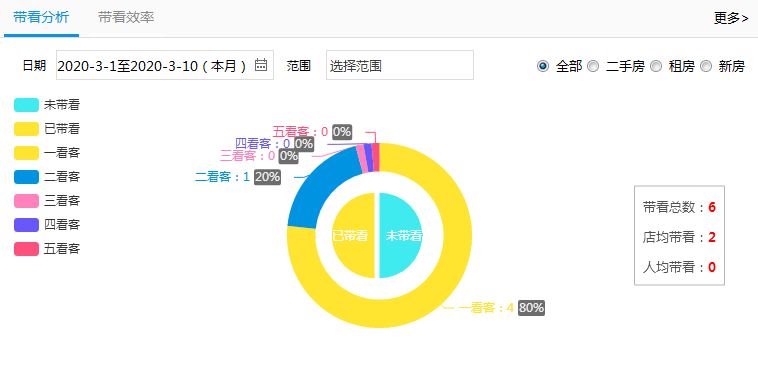Toggle the 五看客 red legend icon
758x369 pixels.
(26, 249)
